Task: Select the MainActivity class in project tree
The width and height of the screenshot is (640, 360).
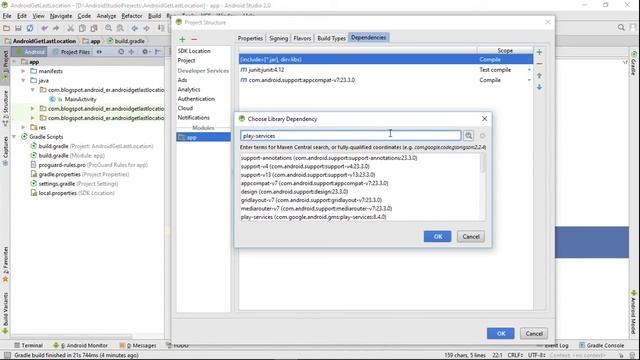Action: tap(80, 99)
